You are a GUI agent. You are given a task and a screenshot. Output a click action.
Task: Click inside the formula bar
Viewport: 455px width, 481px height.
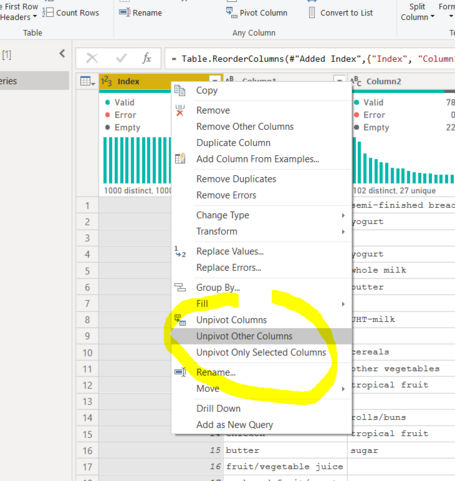pos(310,59)
